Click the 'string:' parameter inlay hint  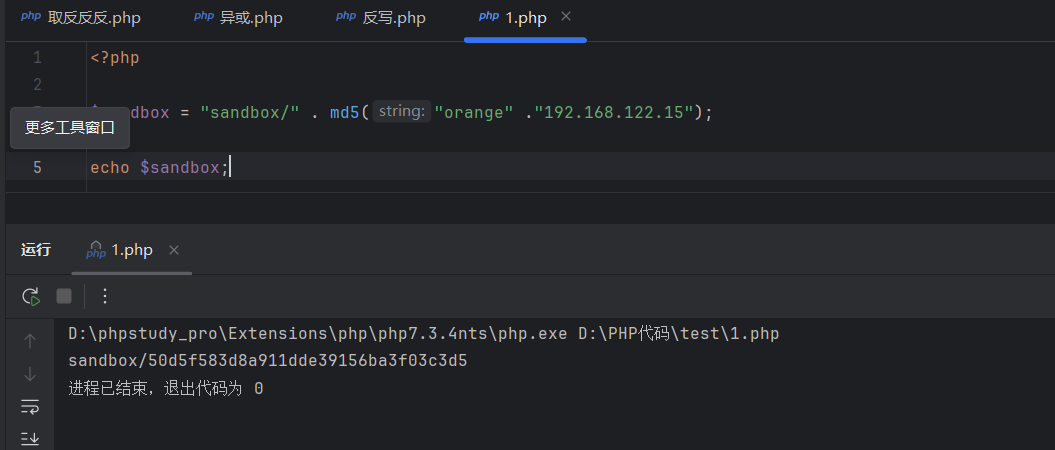click(402, 112)
